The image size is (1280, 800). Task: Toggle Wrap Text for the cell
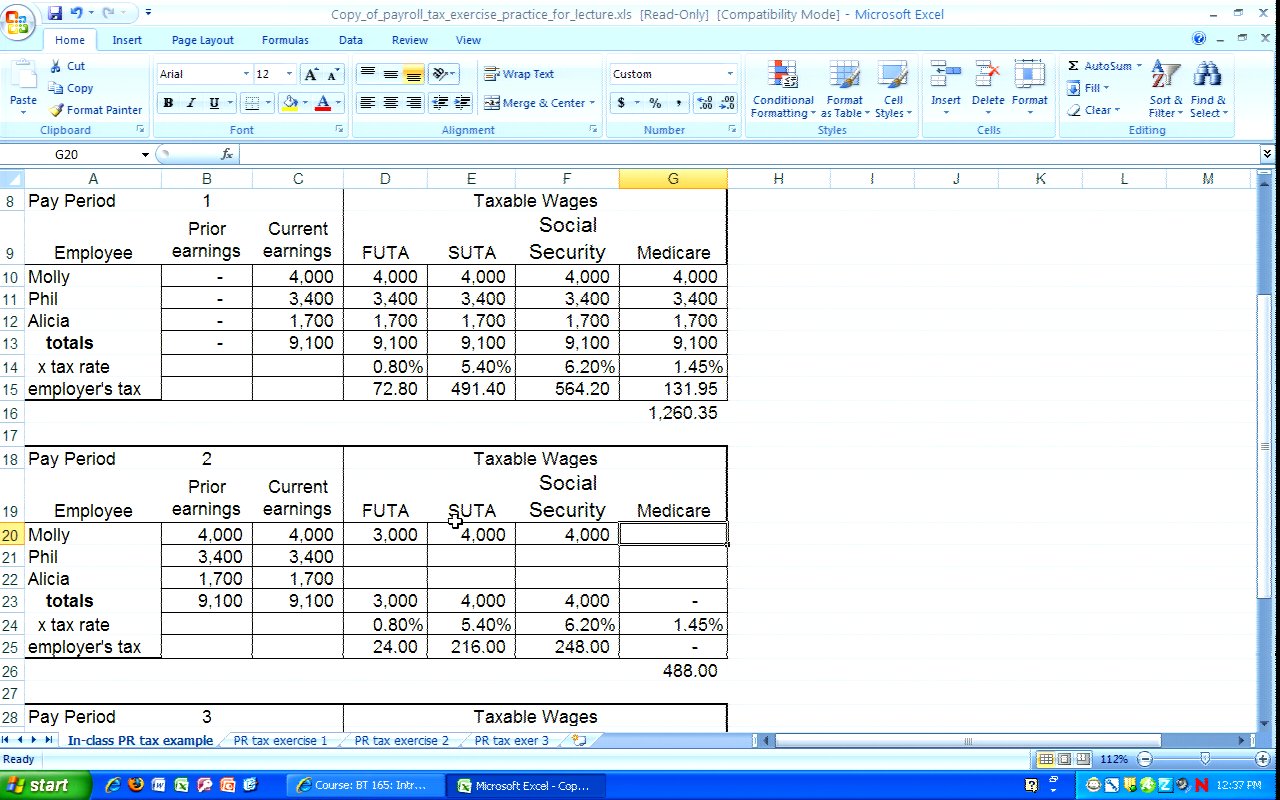point(519,74)
